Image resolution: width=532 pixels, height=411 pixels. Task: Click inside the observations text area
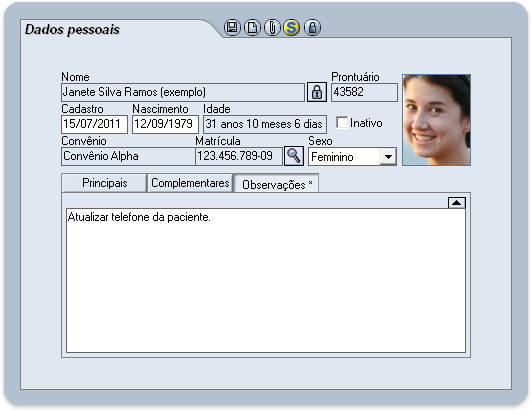tap(266, 280)
